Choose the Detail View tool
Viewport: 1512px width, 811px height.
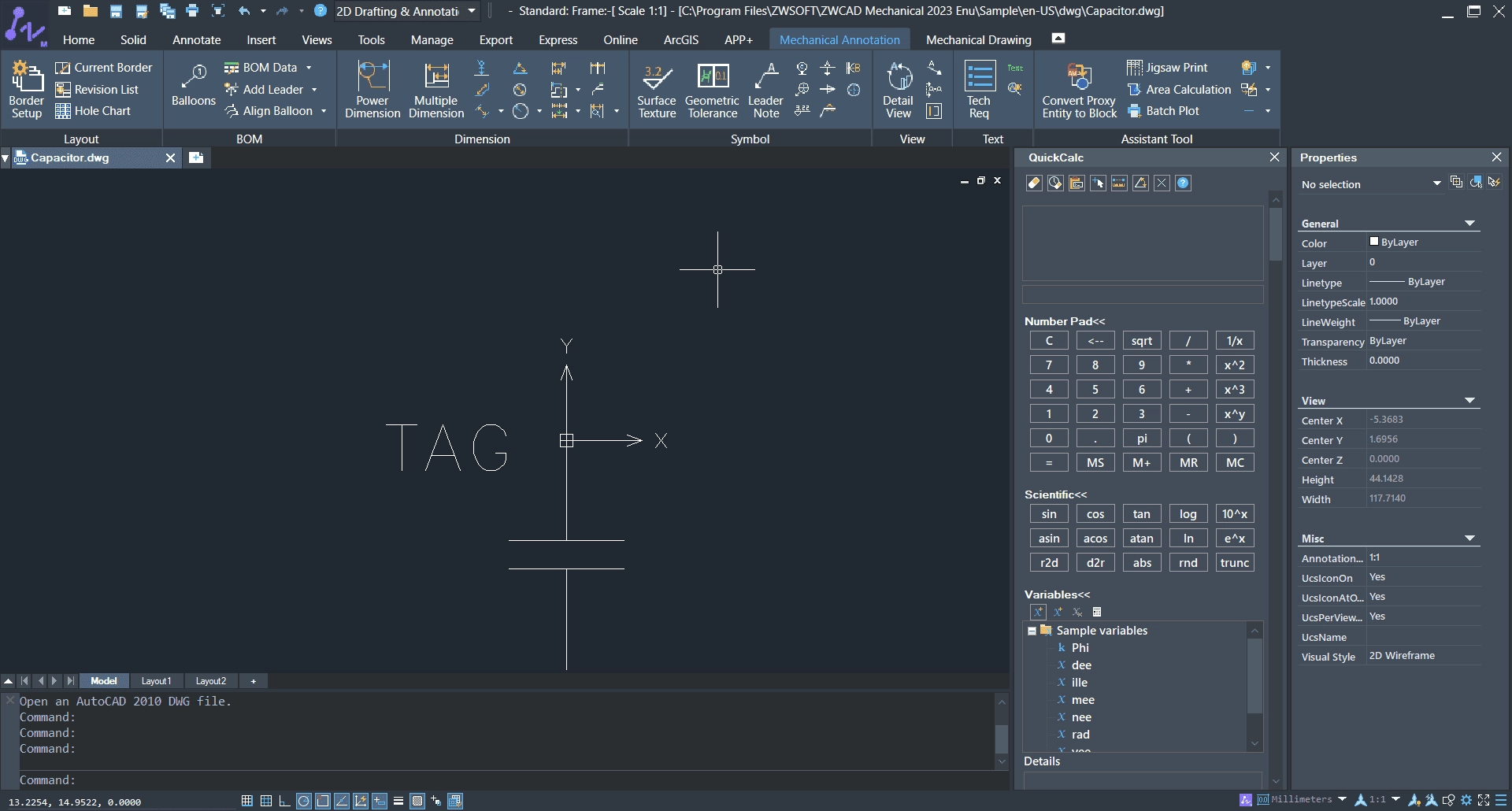(x=898, y=90)
